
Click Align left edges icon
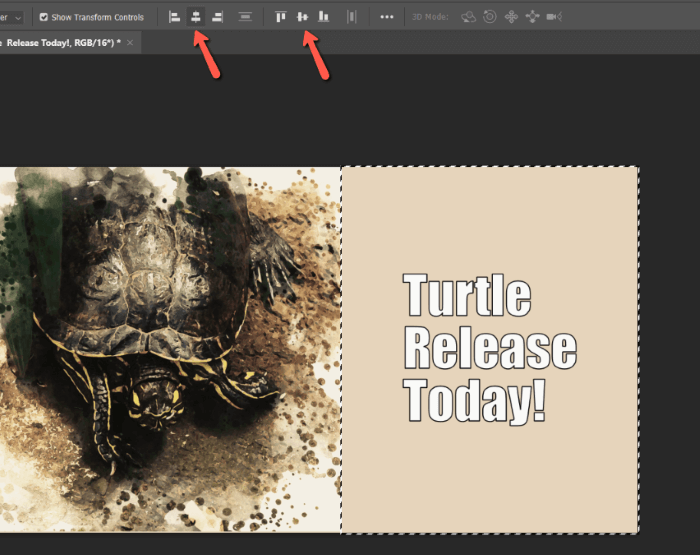tap(175, 17)
